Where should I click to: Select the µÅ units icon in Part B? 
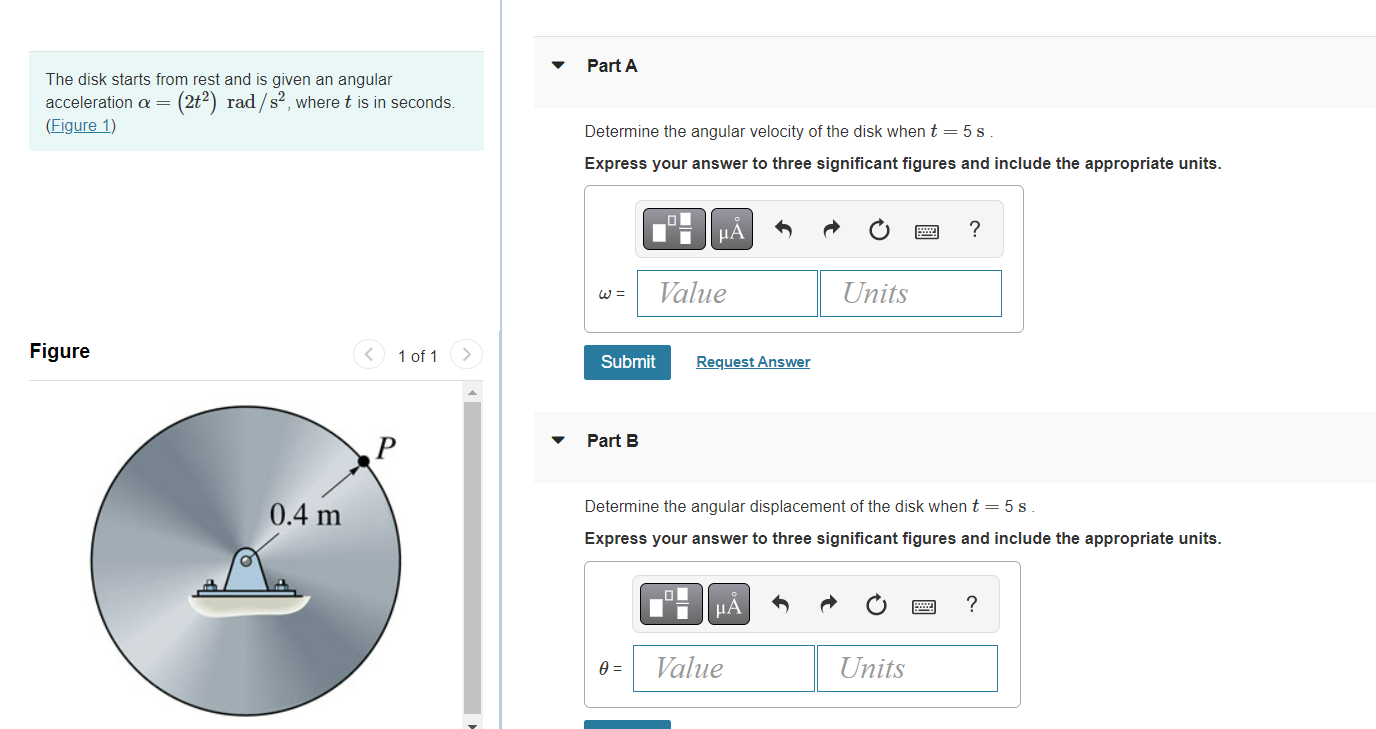click(x=728, y=603)
